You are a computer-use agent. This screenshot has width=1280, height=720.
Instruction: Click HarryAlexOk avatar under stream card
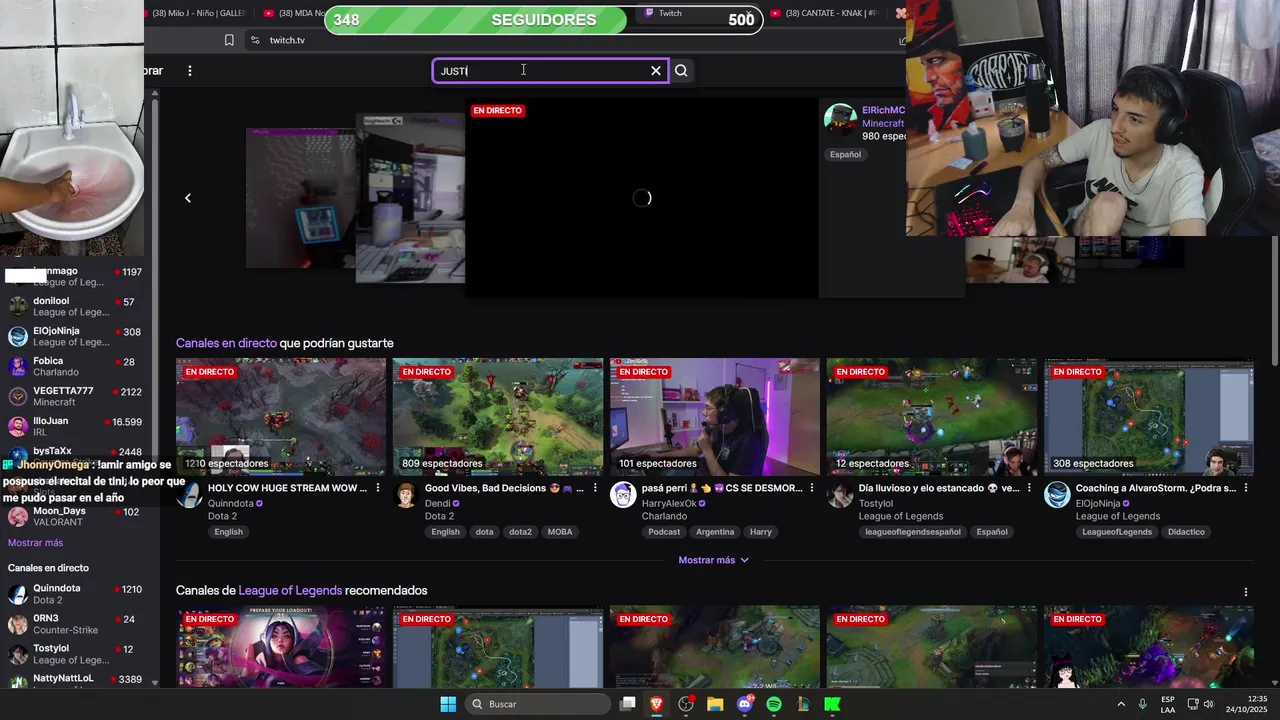(x=623, y=495)
